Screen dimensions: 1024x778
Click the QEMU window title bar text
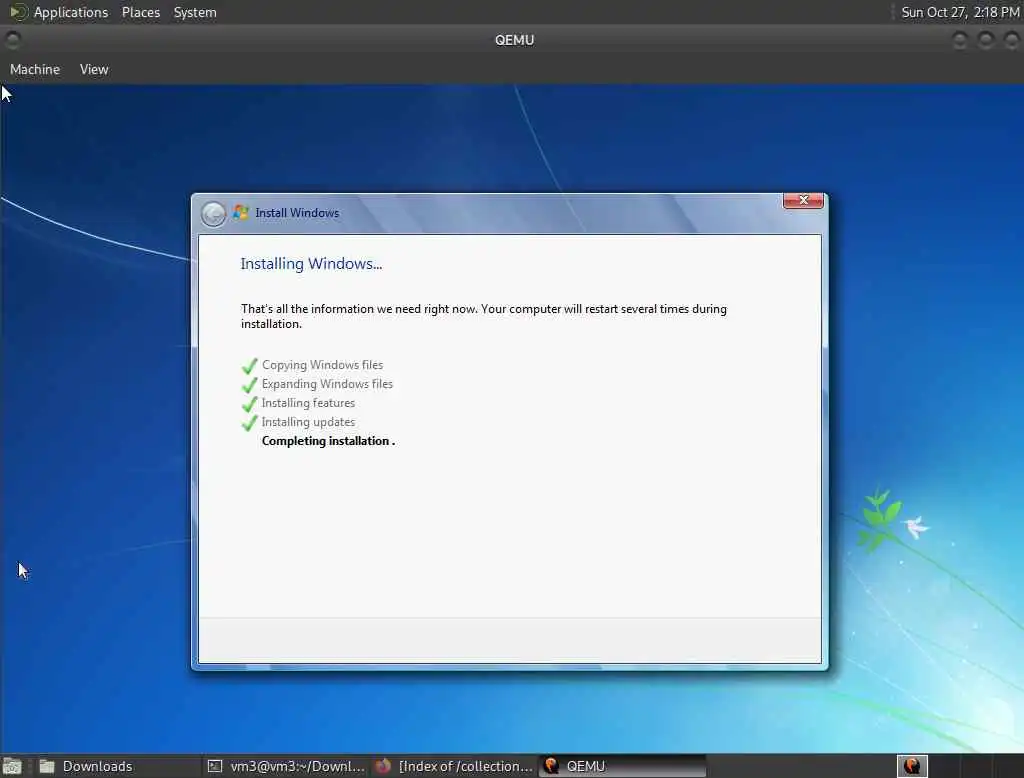pos(515,40)
